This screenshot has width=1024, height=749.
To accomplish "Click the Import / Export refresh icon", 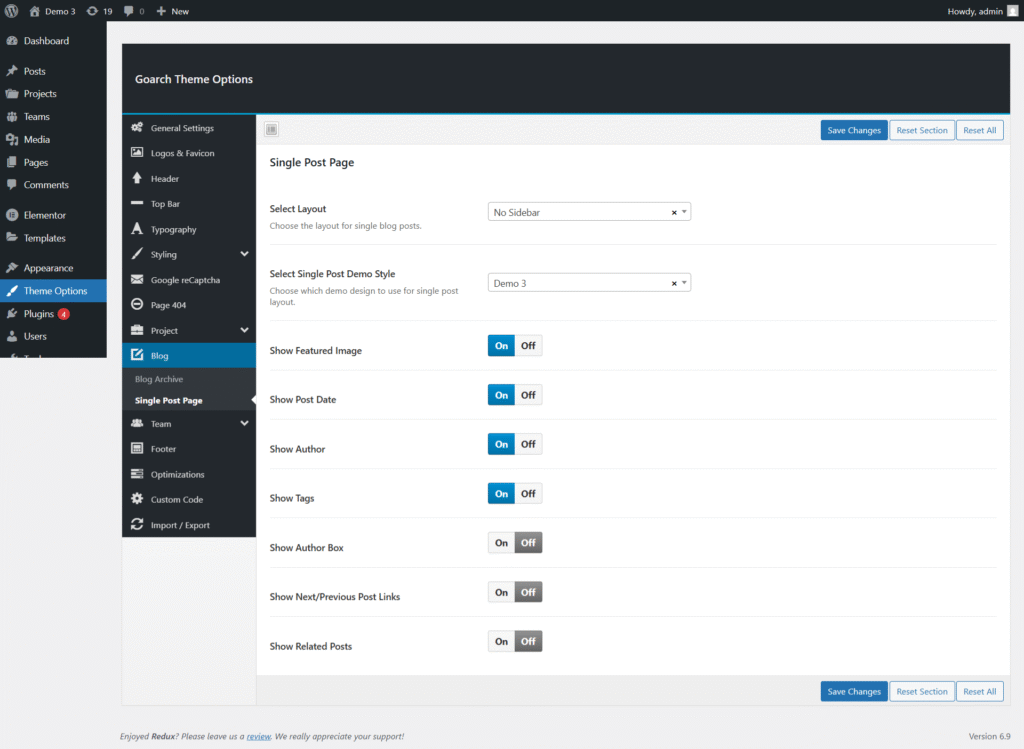I will tap(137, 524).
